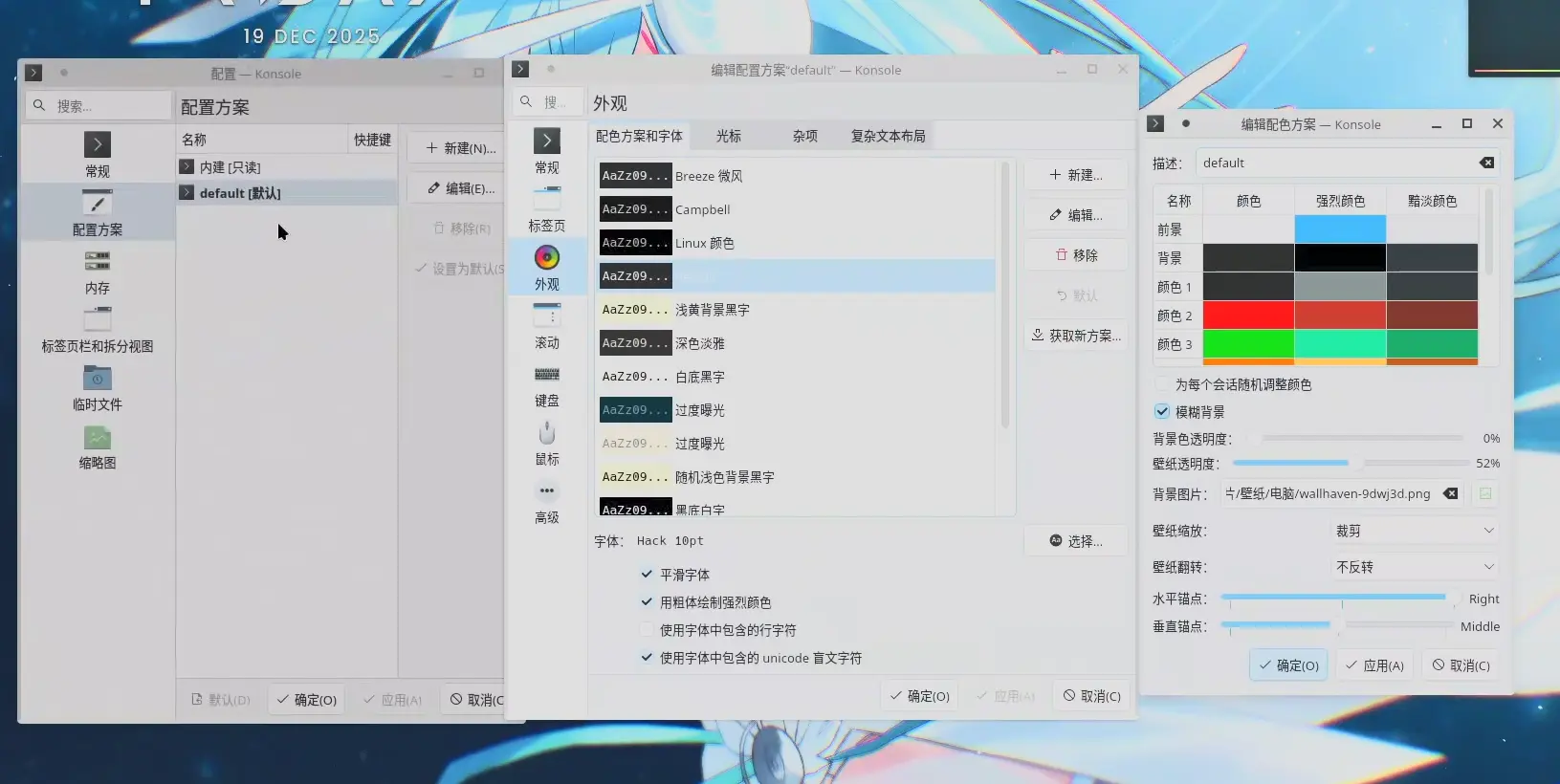Open 常规 page in profile editor sidebar
The height and width of the screenshot is (784, 1560).
(547, 152)
